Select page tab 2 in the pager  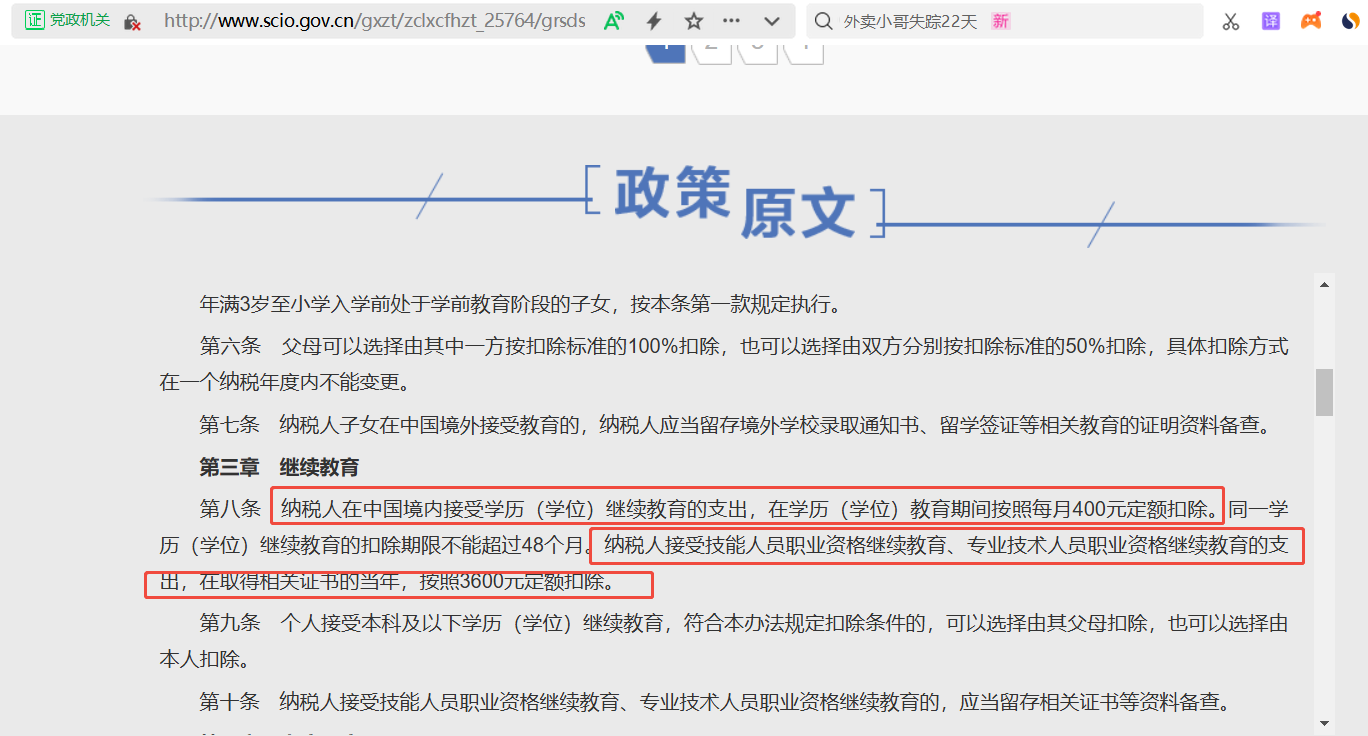pyautogui.click(x=711, y=46)
